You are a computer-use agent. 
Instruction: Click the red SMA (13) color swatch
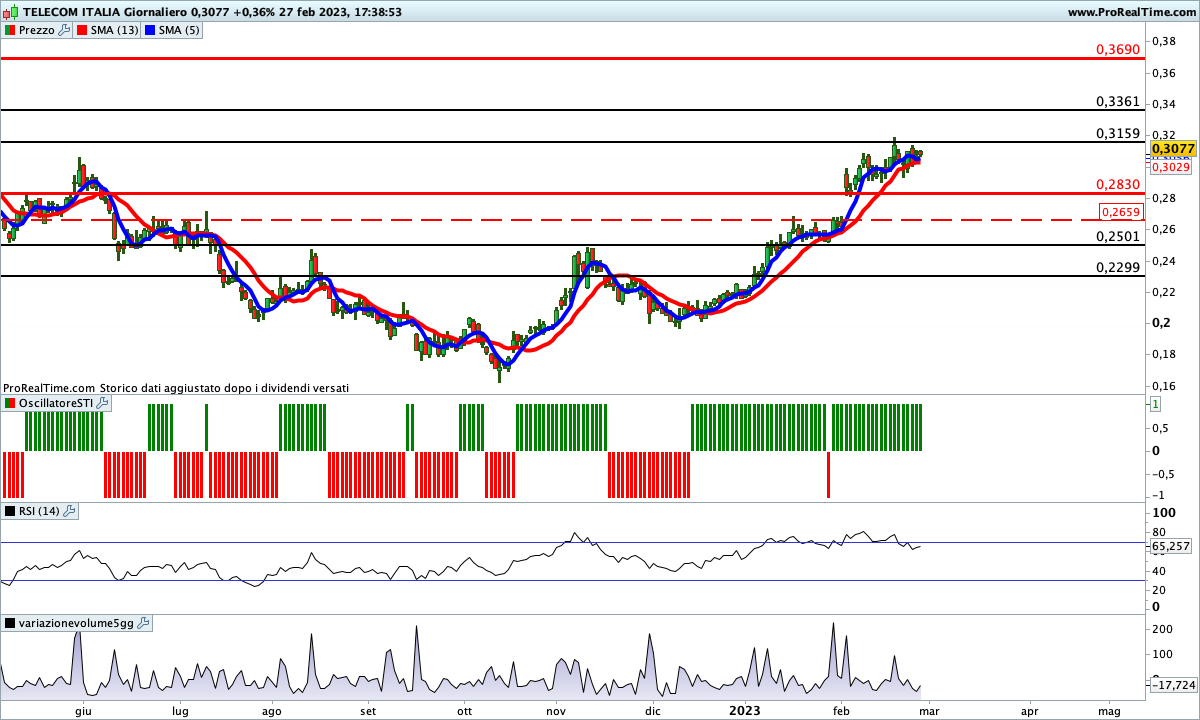83,30
